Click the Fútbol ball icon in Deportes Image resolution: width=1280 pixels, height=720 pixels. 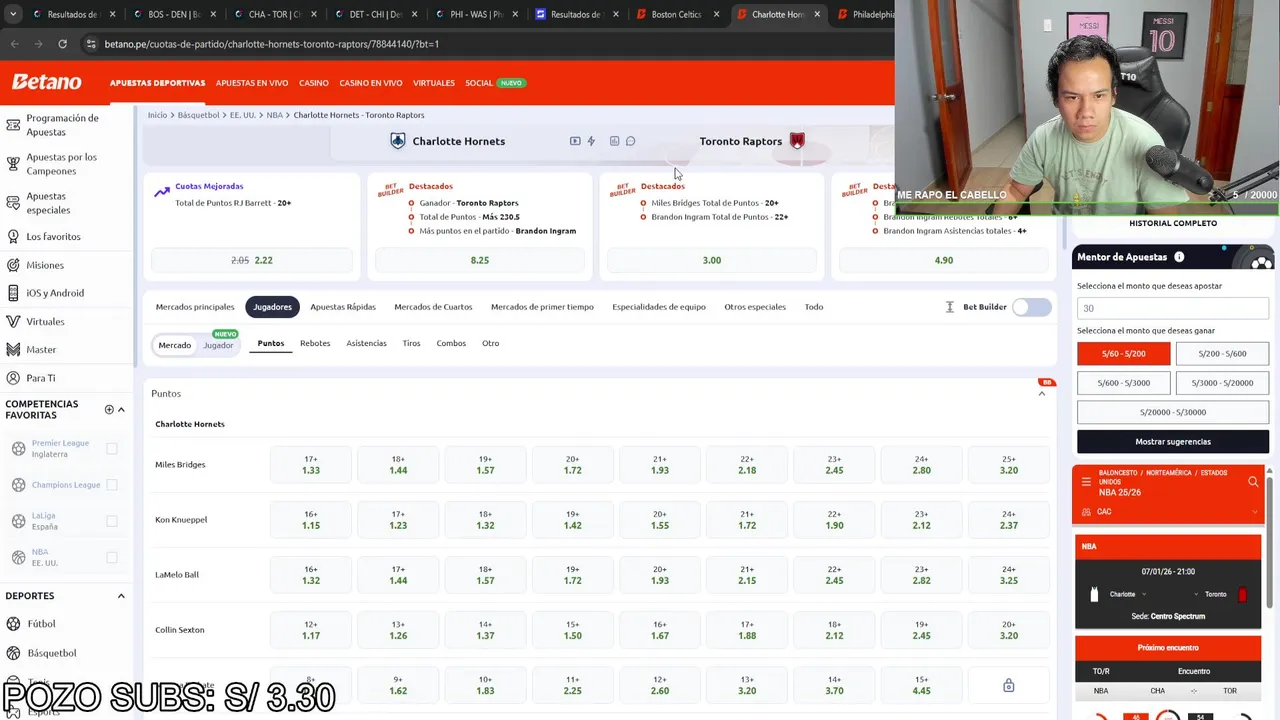pos(13,624)
